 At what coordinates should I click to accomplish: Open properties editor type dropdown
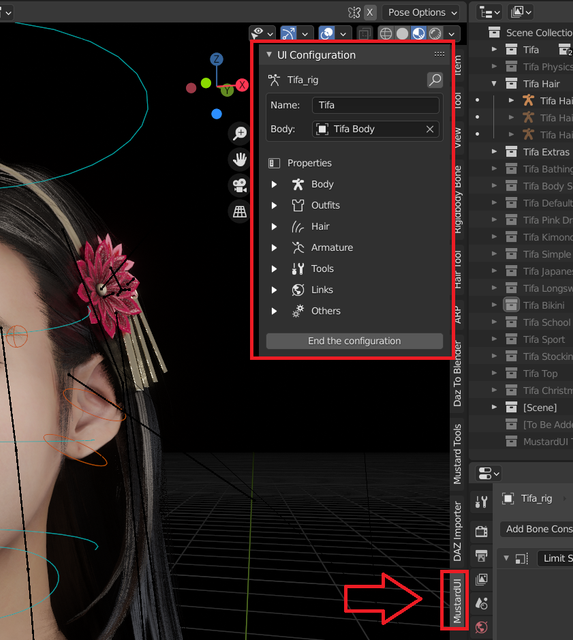coord(488,474)
